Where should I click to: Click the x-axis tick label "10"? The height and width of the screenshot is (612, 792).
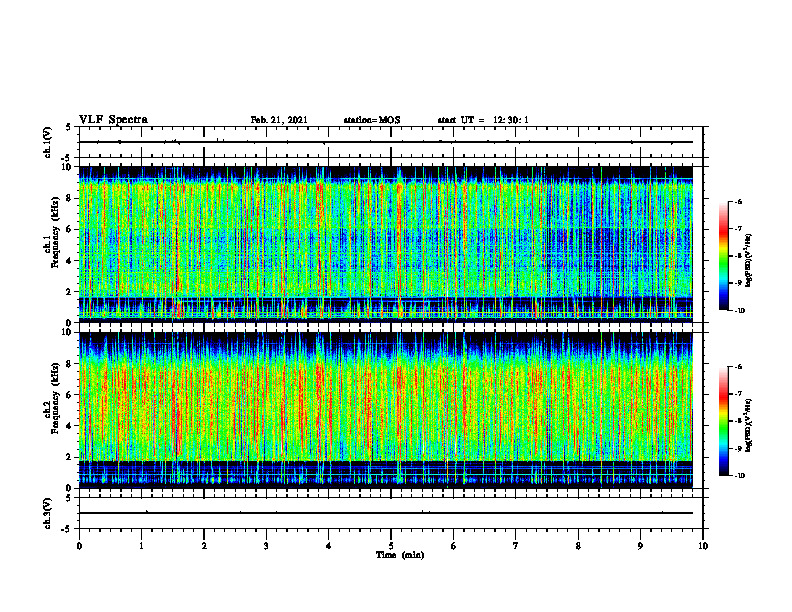(703, 546)
